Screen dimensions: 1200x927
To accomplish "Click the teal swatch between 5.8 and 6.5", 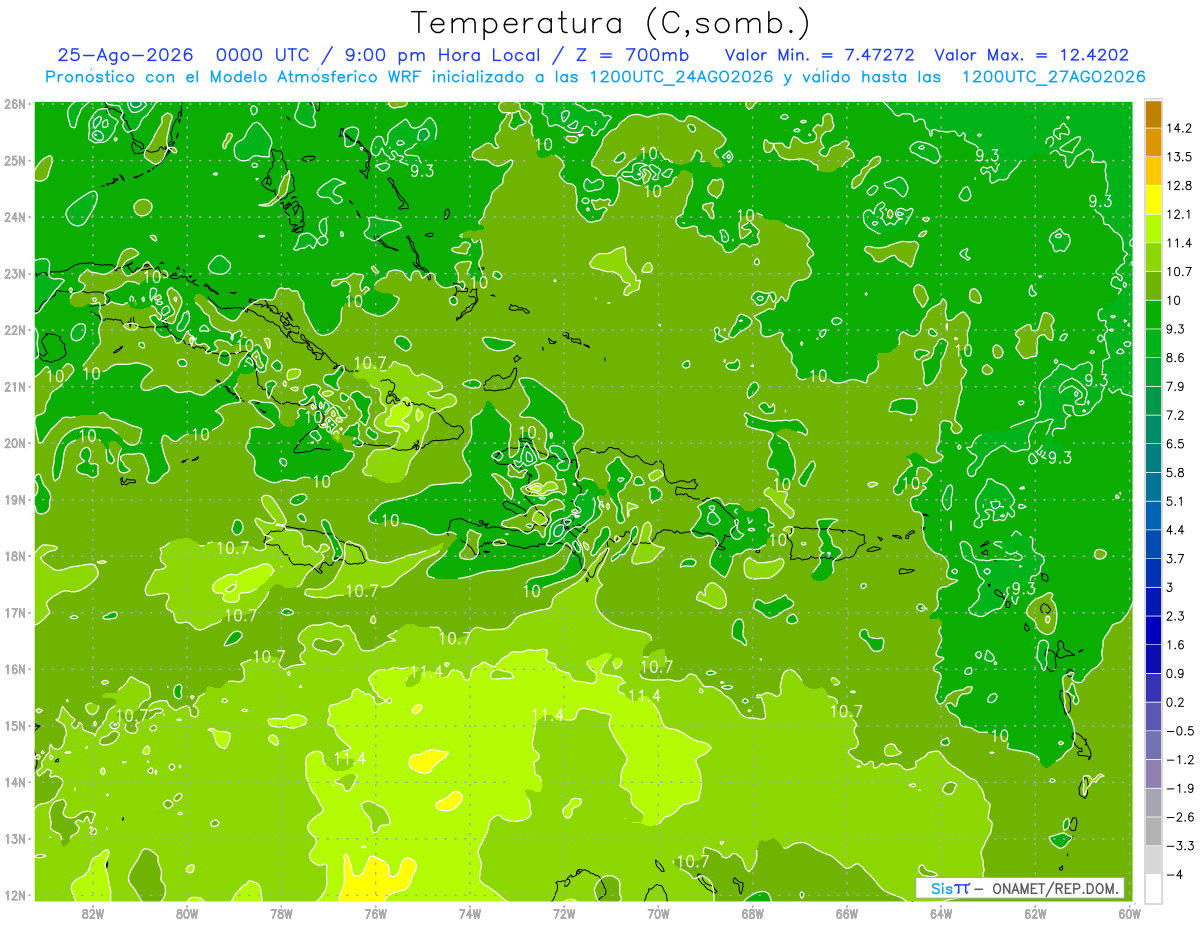I will pyautogui.click(x=1153, y=456).
